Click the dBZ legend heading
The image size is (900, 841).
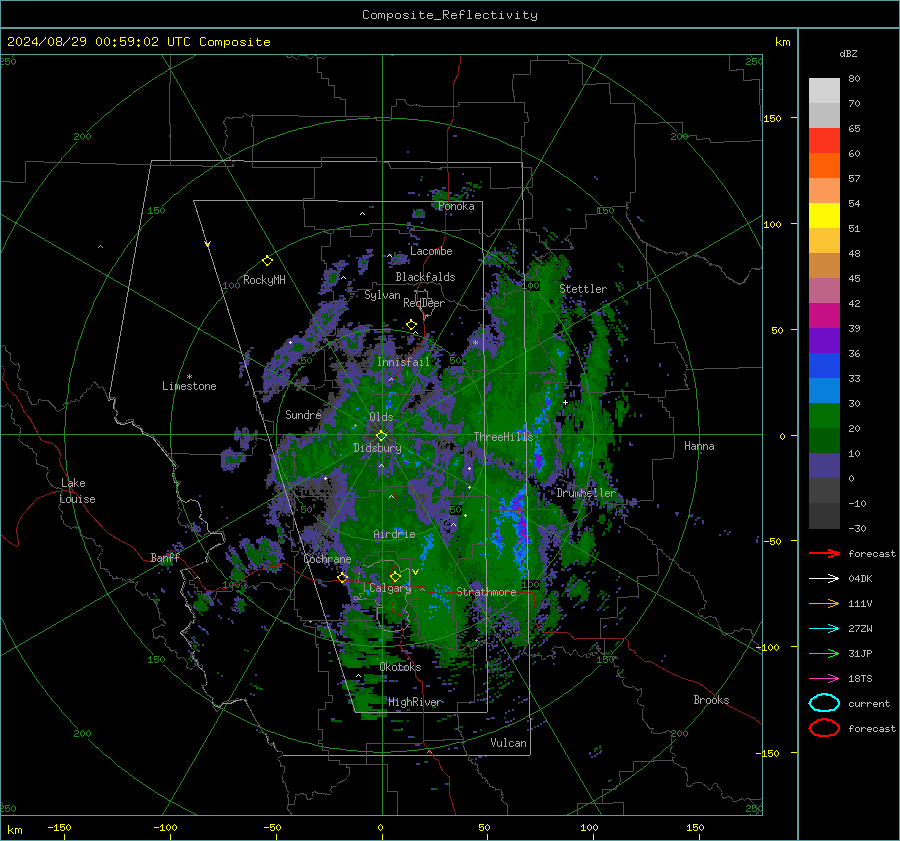848,54
